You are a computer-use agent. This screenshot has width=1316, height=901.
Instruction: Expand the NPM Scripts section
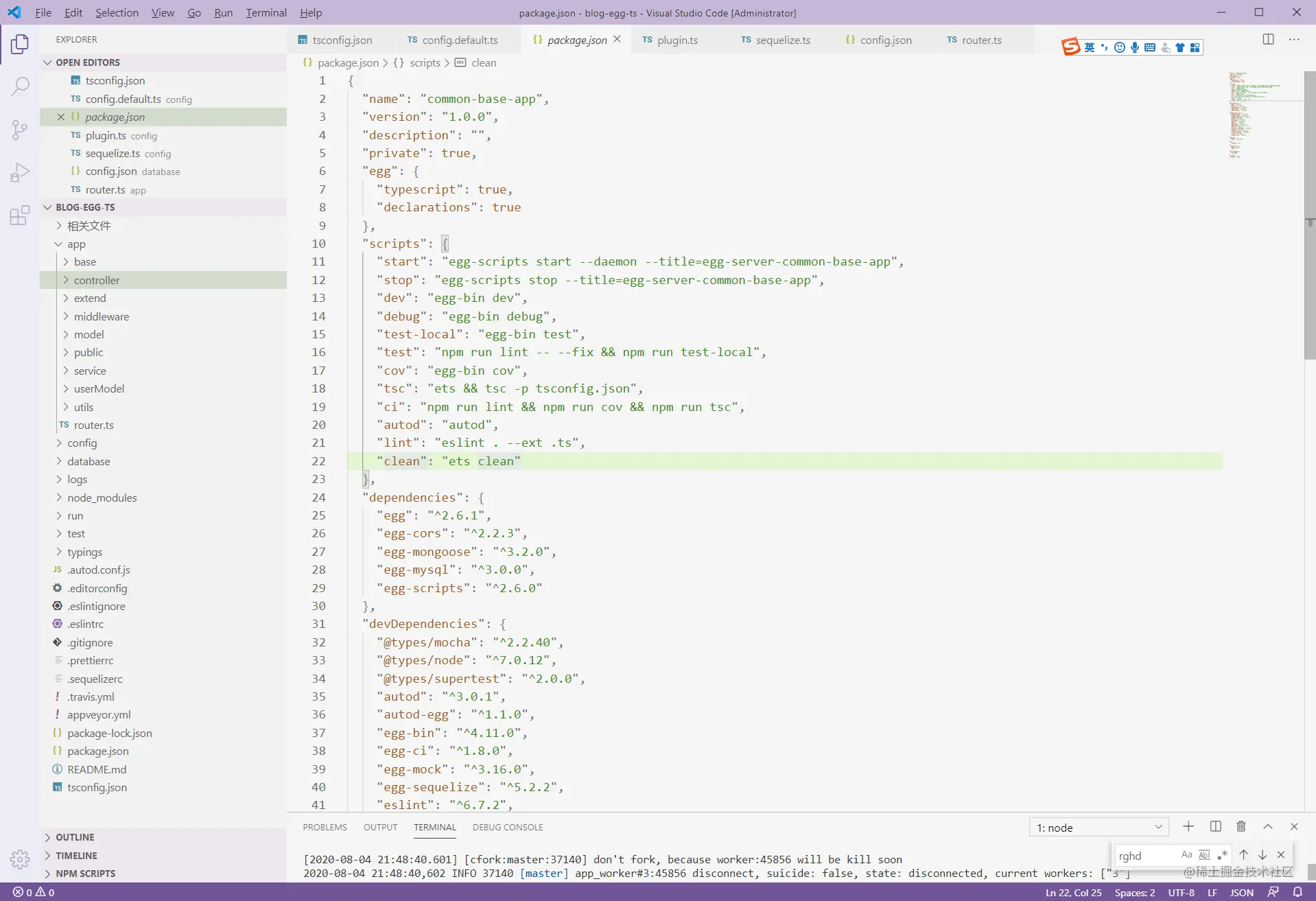(x=163, y=874)
